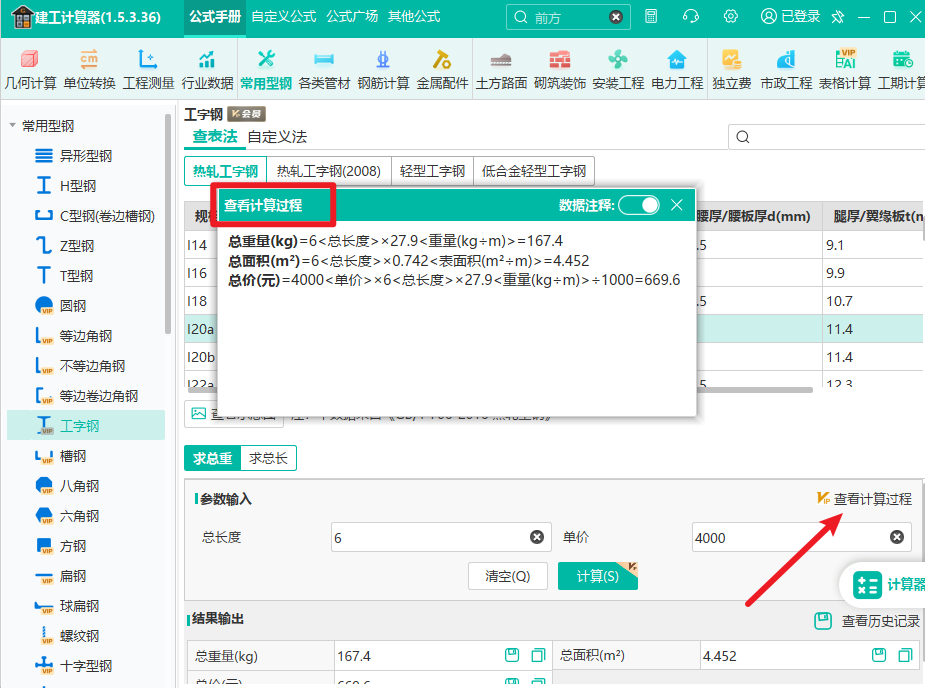Switch to 求总重 calculation mode

(x=212, y=458)
